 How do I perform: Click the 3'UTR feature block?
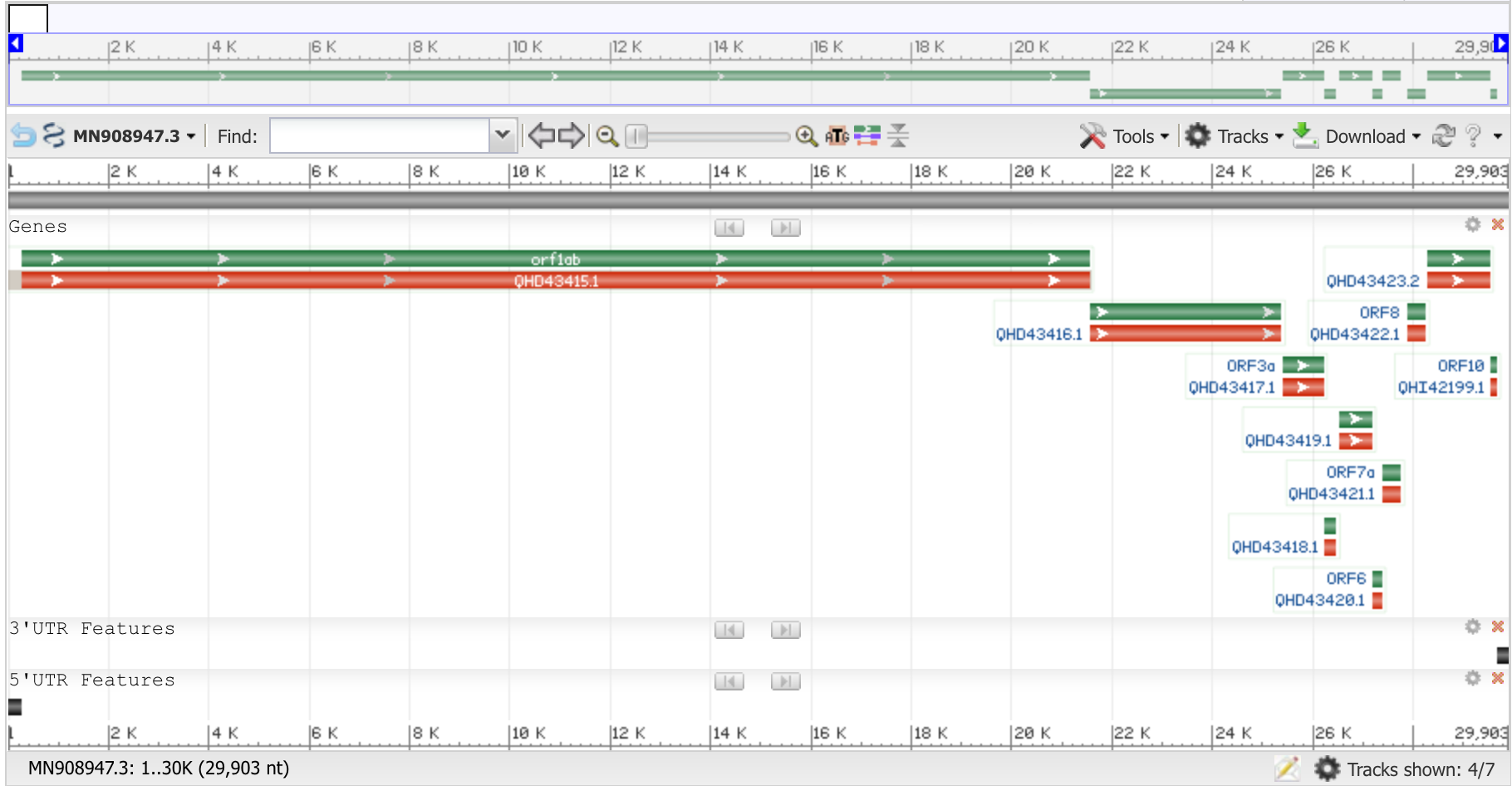pos(1502,656)
